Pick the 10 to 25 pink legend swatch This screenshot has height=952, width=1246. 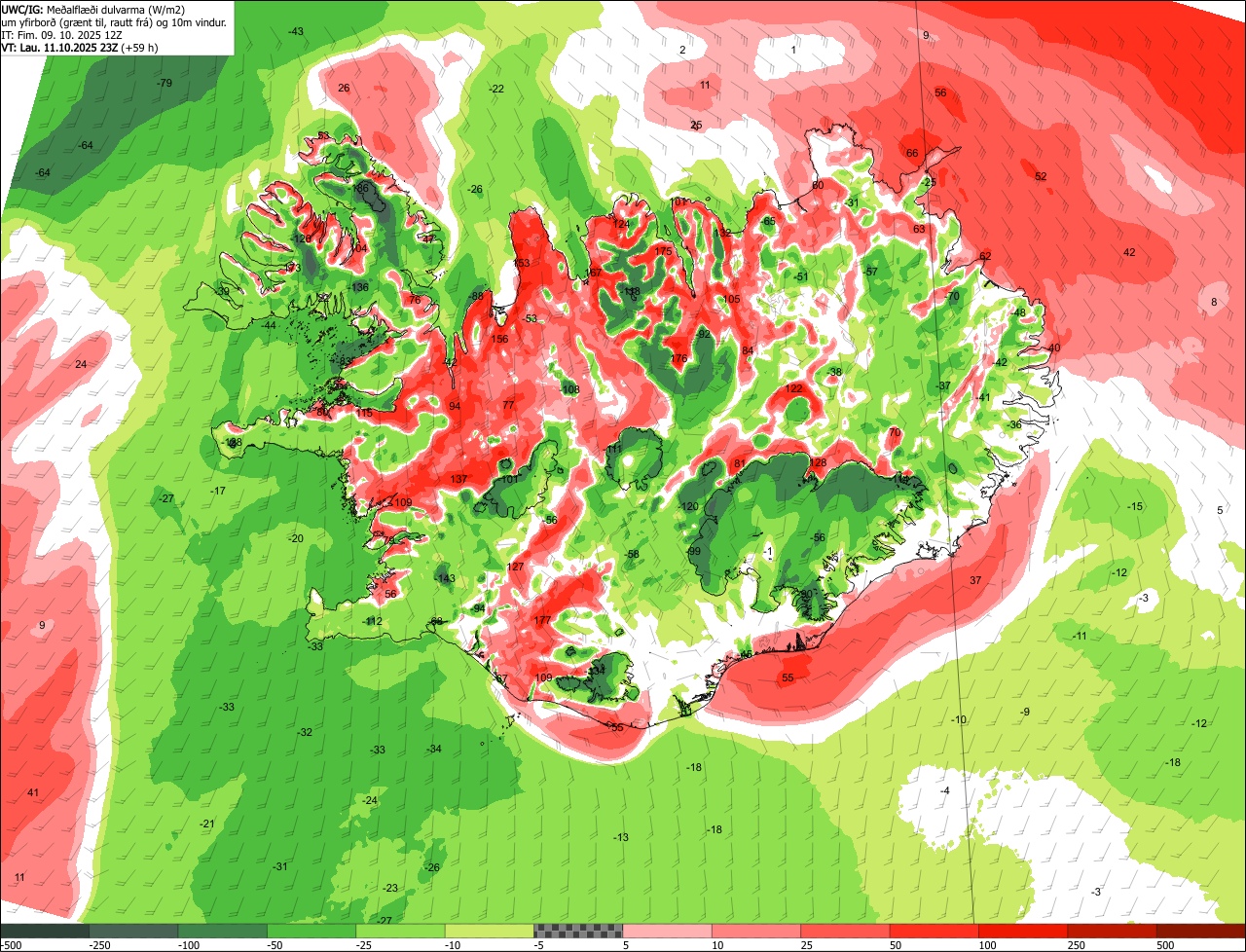click(x=756, y=931)
